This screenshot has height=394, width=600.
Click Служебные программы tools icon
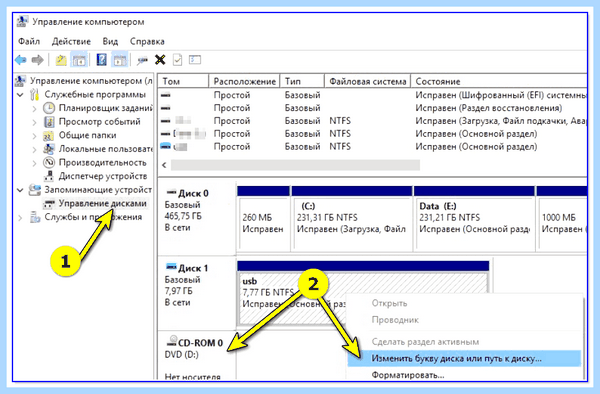click(35, 94)
